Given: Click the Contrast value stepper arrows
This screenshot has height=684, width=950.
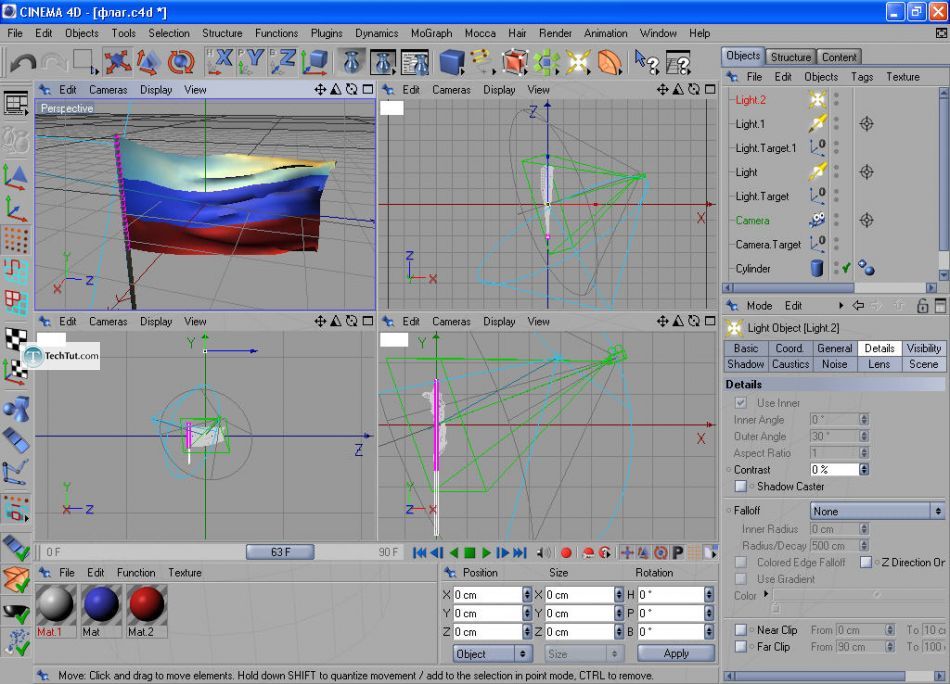Looking at the screenshot, I should pos(864,470).
